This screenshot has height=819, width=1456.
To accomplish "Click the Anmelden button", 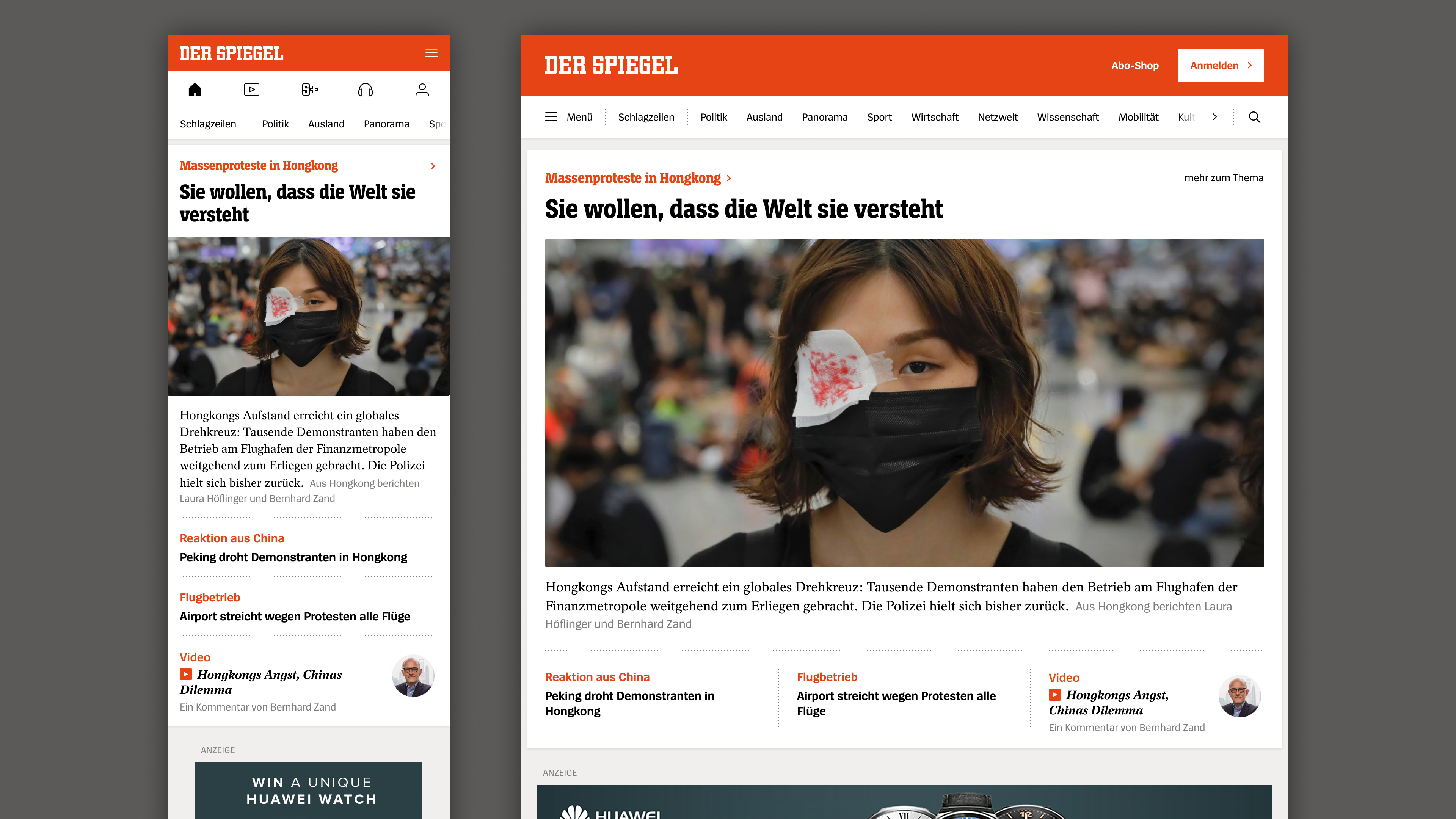I will click(1220, 65).
